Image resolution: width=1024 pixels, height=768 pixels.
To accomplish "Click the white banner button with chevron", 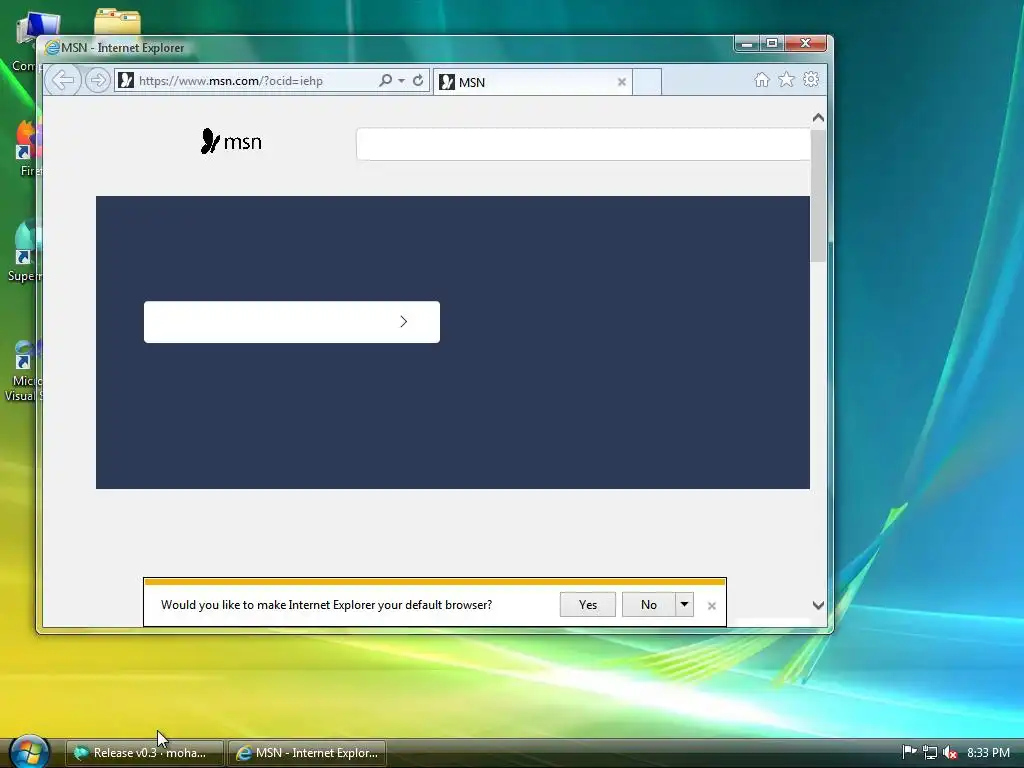I will coord(292,321).
